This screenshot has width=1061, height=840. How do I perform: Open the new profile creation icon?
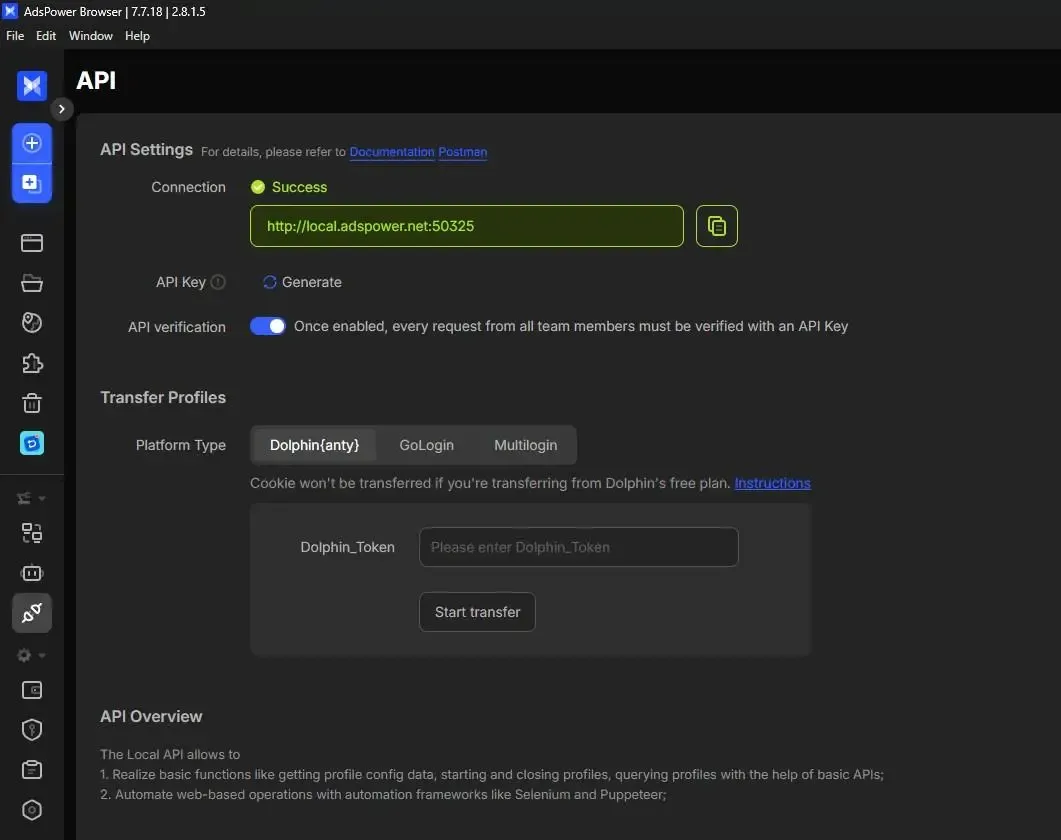pyautogui.click(x=32, y=144)
